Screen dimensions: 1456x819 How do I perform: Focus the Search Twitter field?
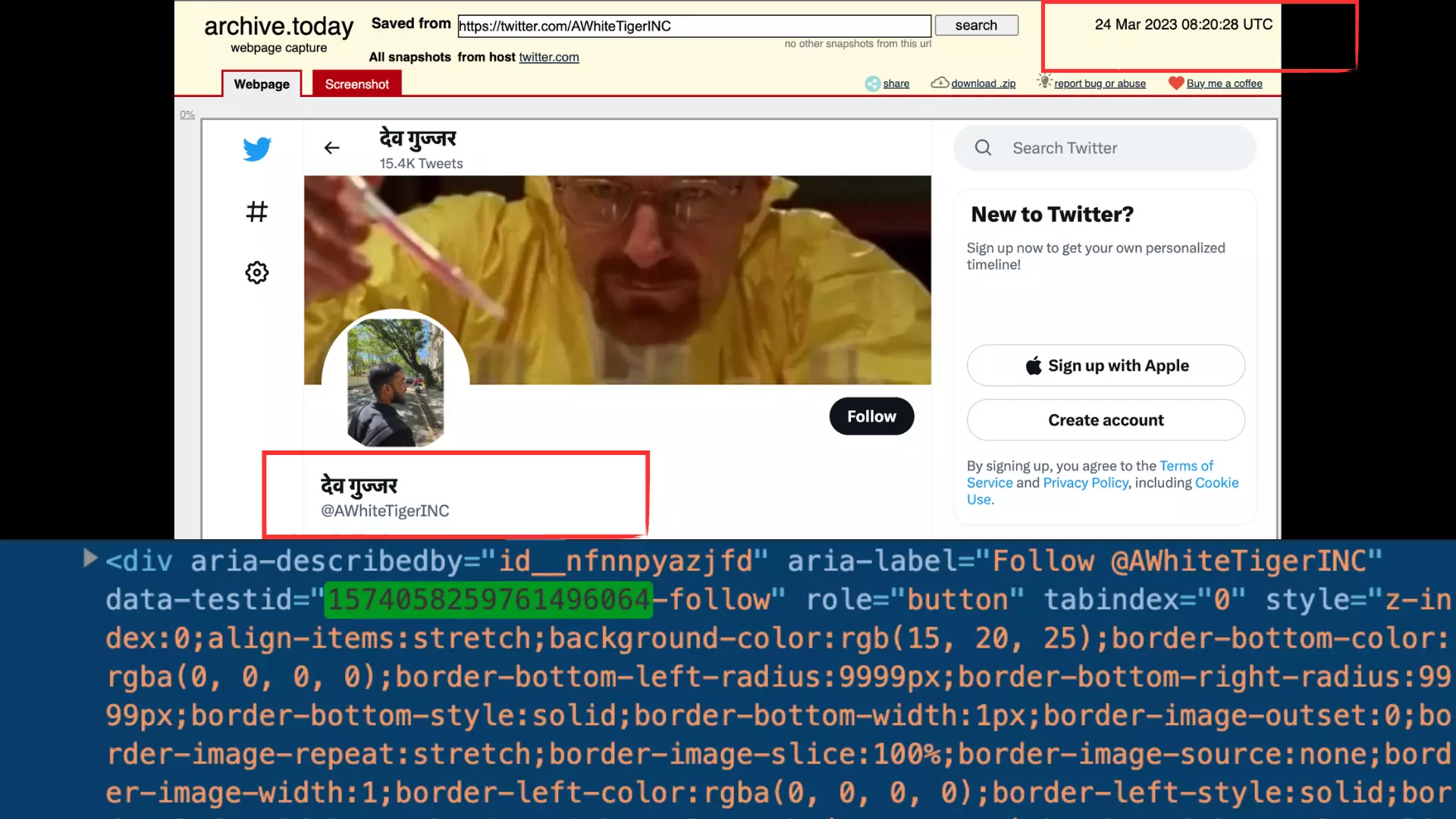point(1105,148)
